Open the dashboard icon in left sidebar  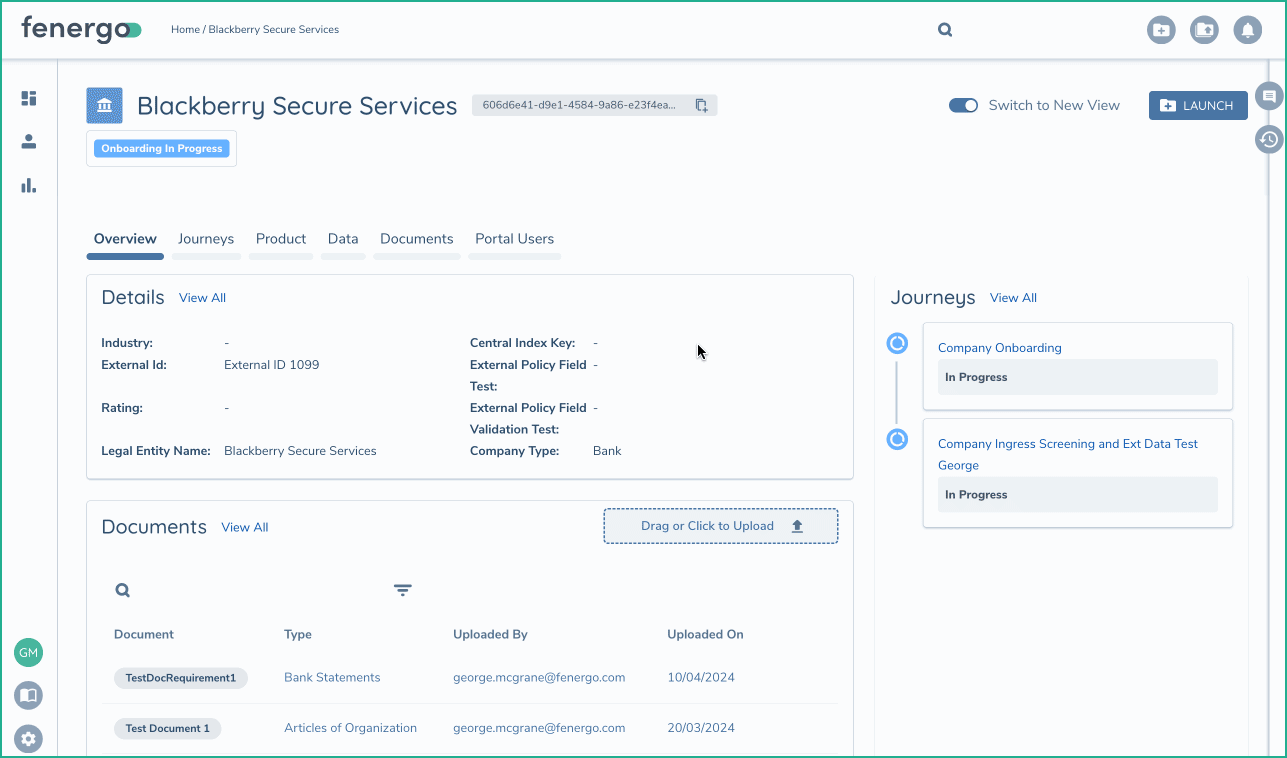[29, 98]
